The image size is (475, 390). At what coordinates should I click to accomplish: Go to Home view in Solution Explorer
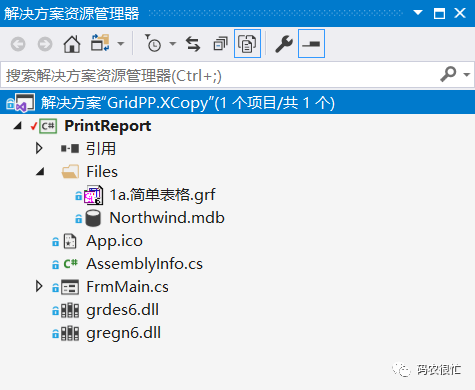[72, 44]
